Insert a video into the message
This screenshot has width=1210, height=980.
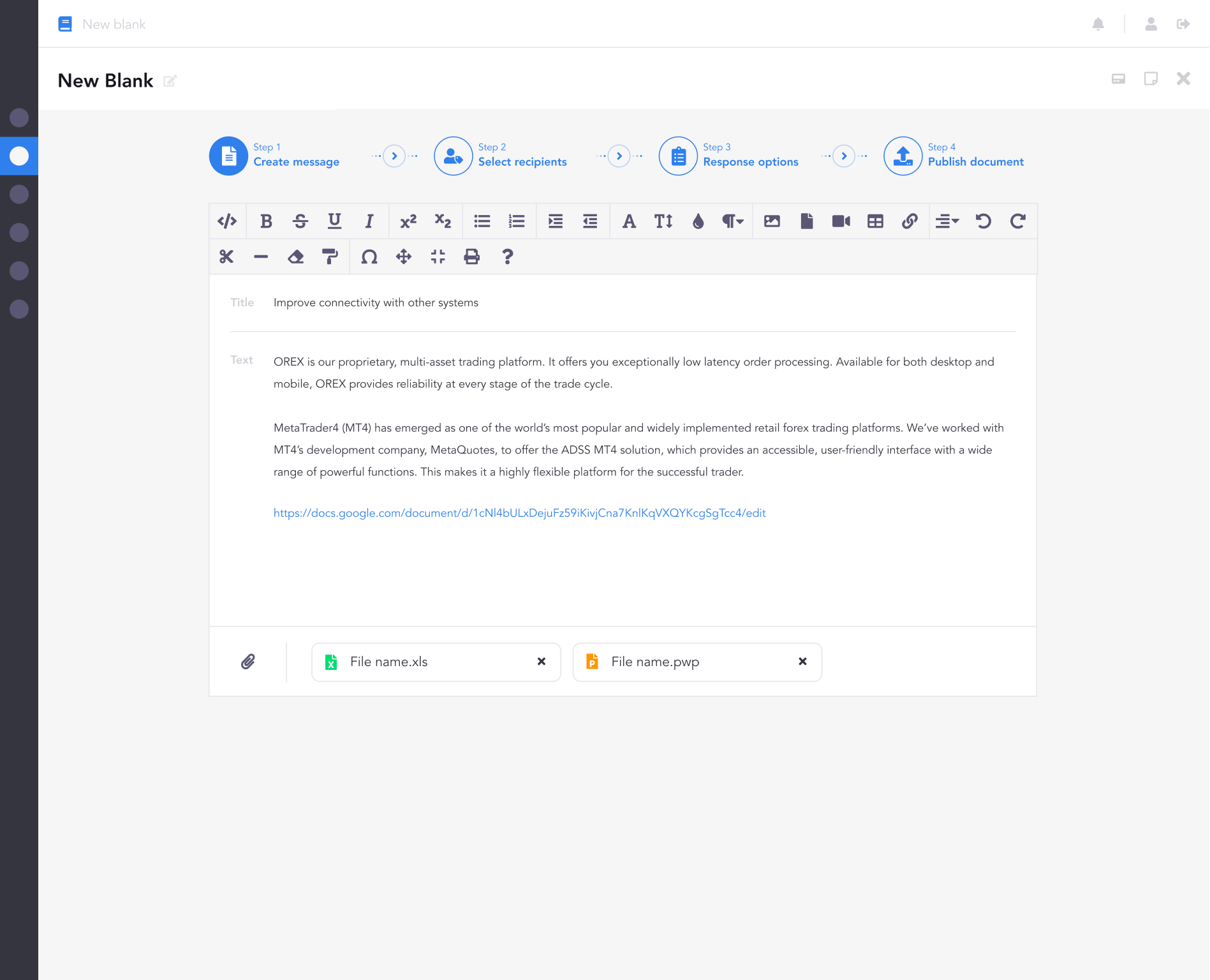pyautogui.click(x=841, y=221)
